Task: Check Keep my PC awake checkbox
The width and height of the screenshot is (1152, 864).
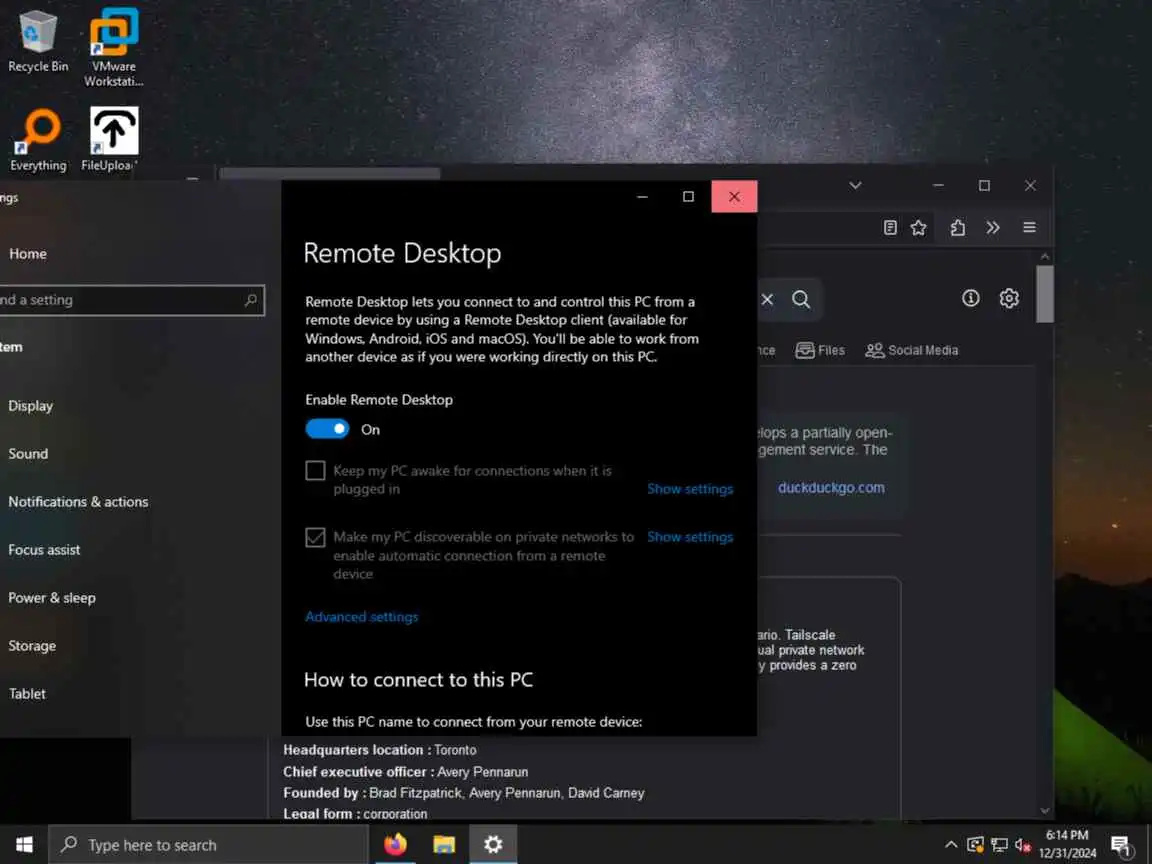Action: tap(315, 471)
